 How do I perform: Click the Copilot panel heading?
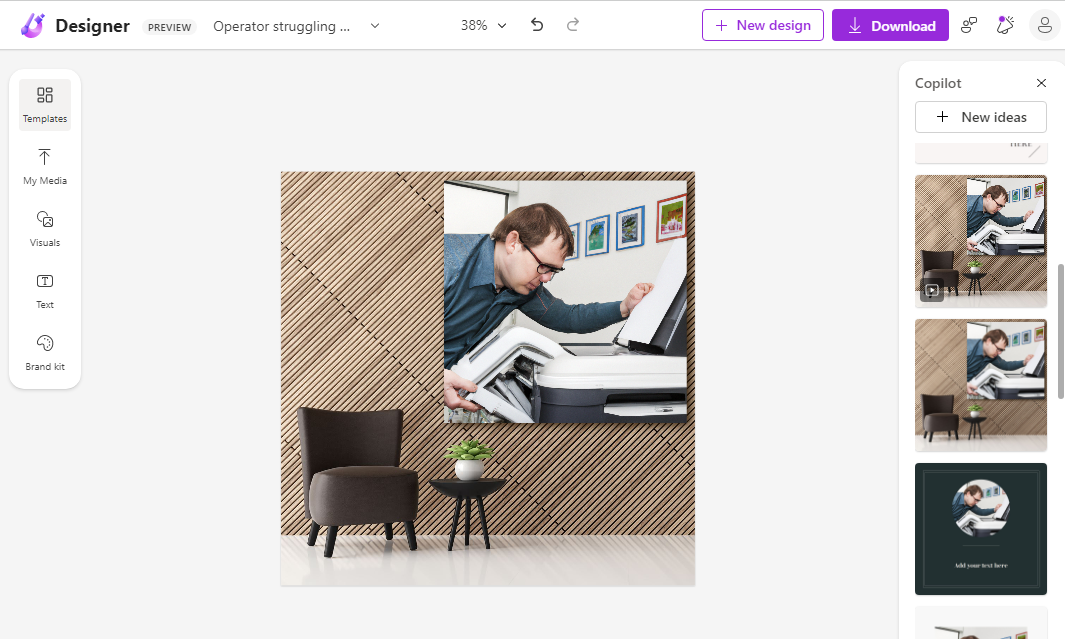coord(937,83)
